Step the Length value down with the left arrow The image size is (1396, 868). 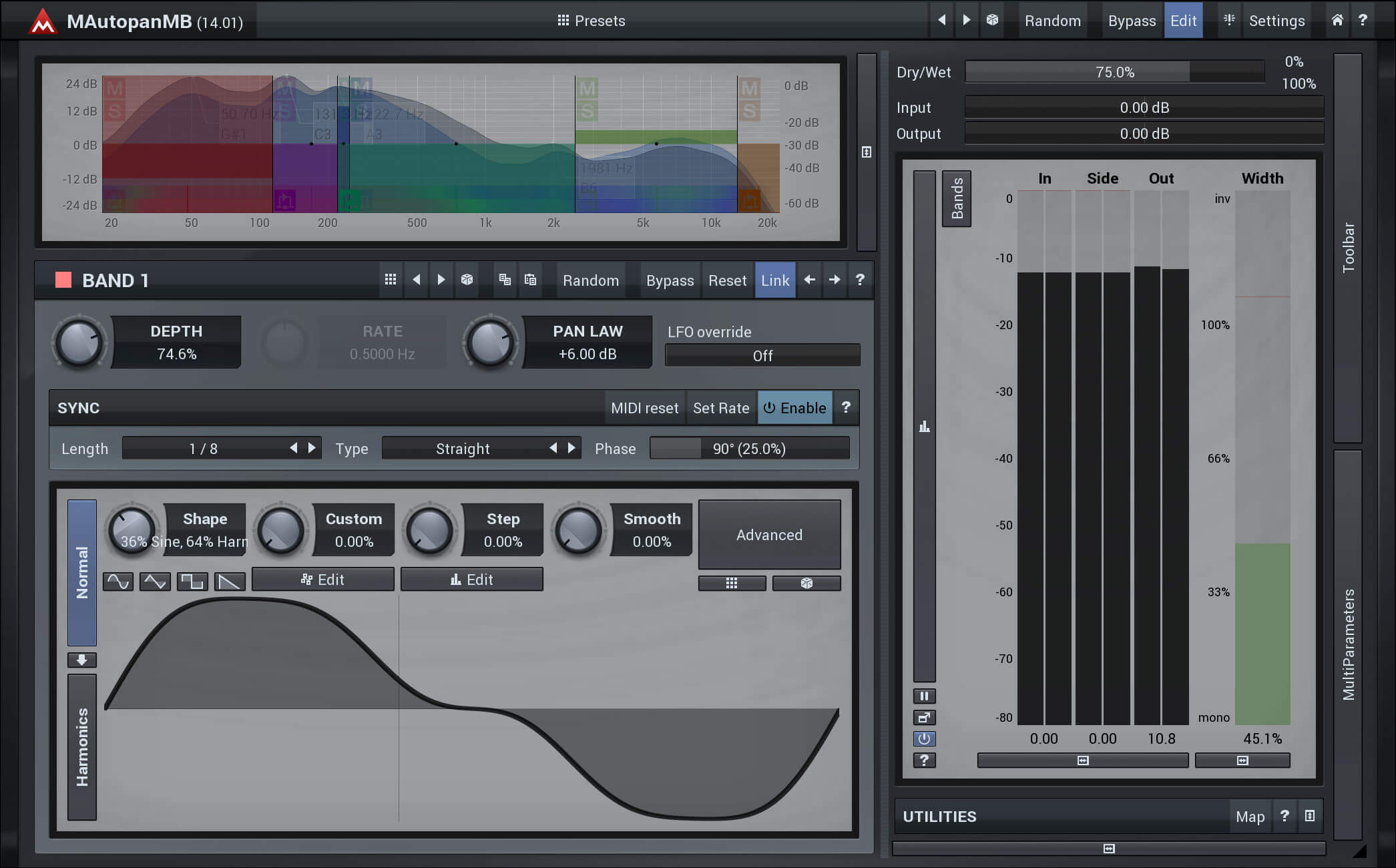pos(293,448)
